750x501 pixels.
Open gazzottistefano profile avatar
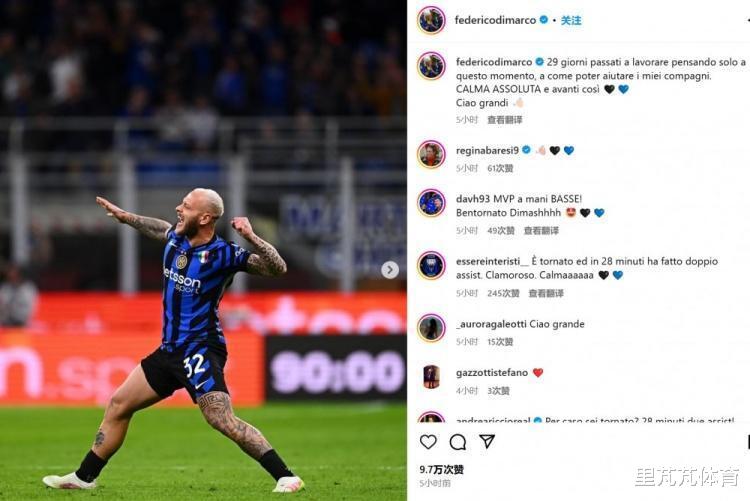click(x=431, y=377)
